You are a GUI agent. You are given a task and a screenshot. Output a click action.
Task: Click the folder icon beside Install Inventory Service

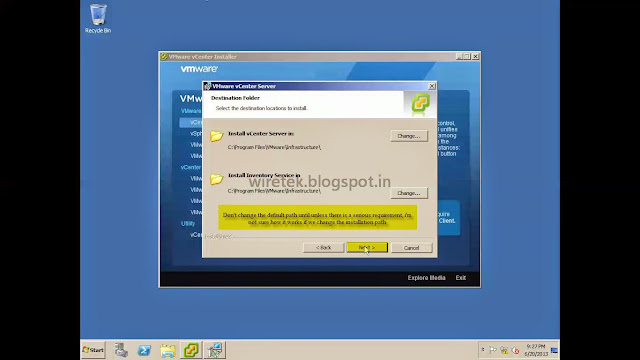[x=217, y=179]
